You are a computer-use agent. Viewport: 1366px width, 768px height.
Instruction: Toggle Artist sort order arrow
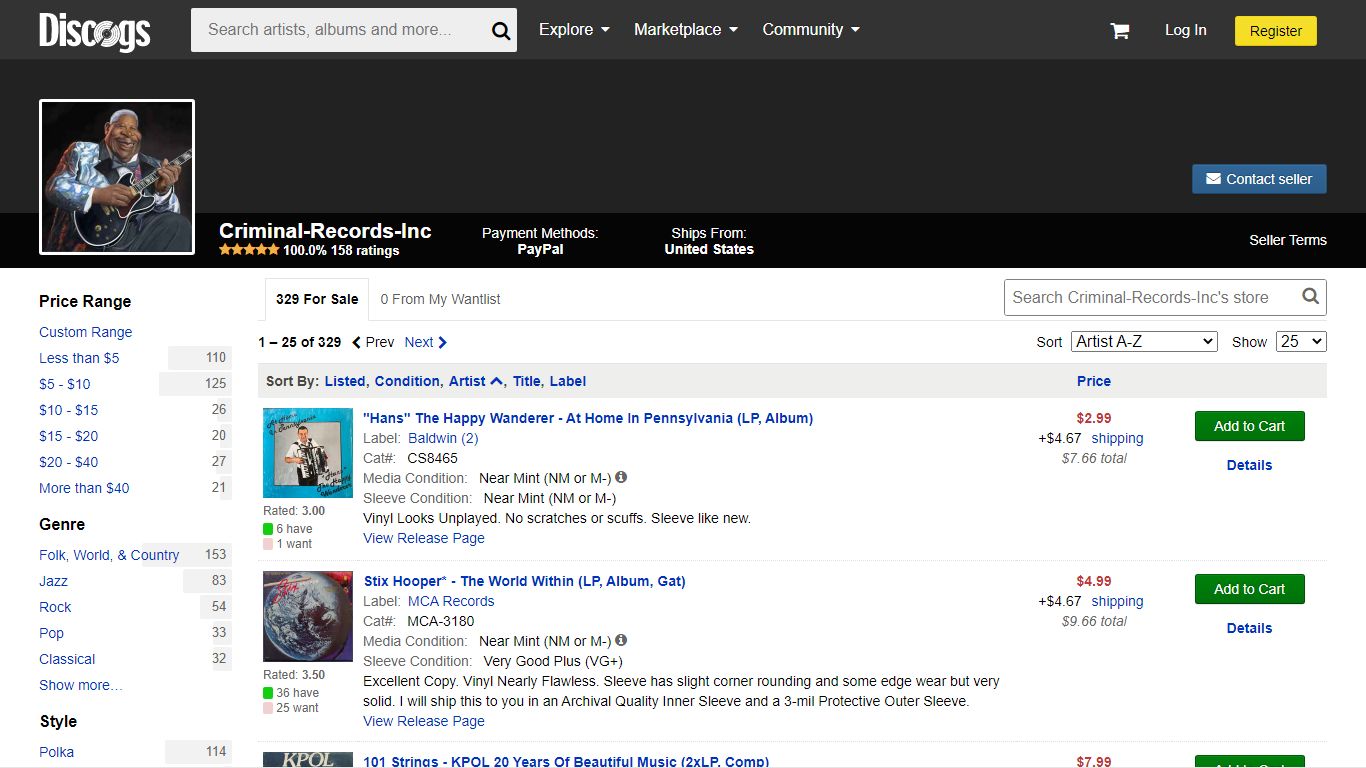coord(497,381)
